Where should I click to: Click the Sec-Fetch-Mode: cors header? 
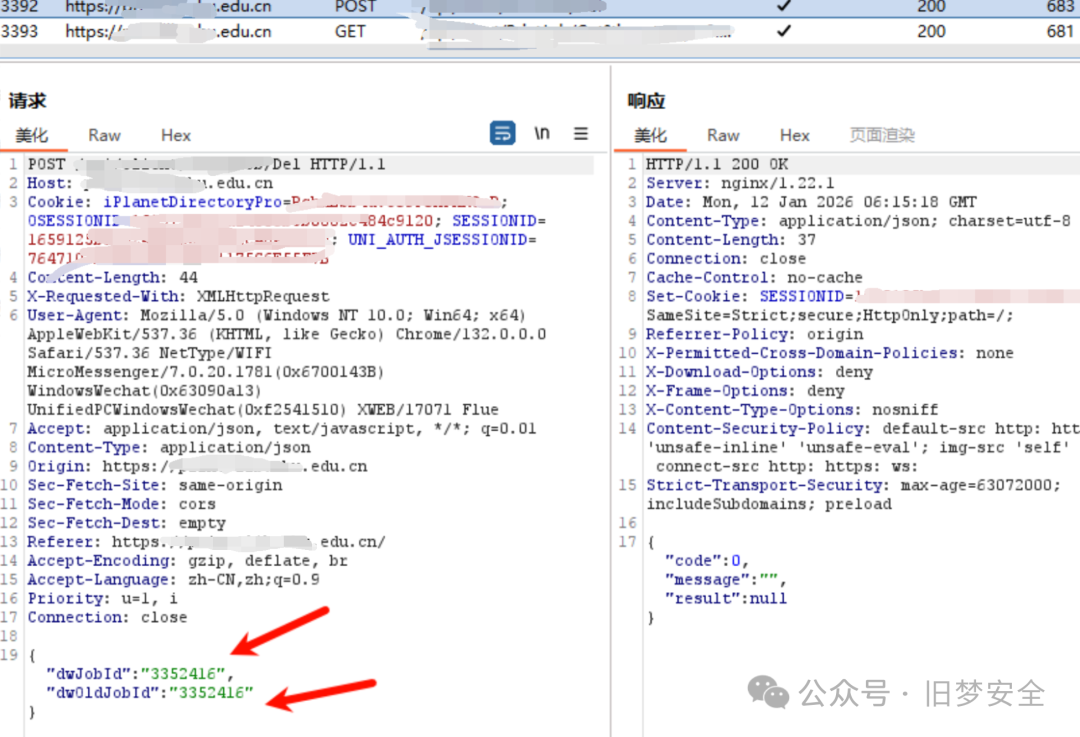pyautogui.click(x=121, y=504)
